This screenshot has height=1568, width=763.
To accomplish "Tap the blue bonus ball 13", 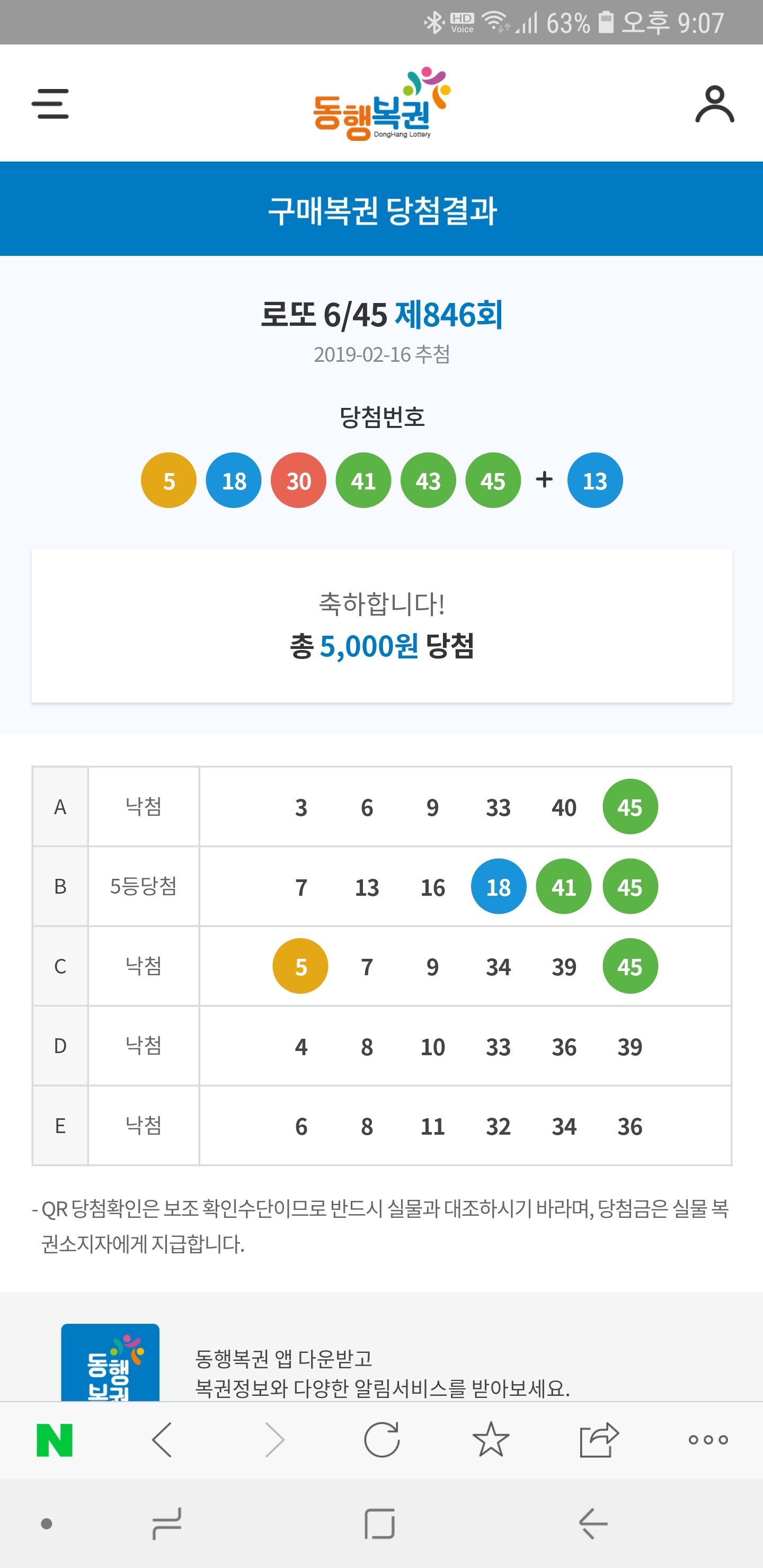I will (x=595, y=481).
